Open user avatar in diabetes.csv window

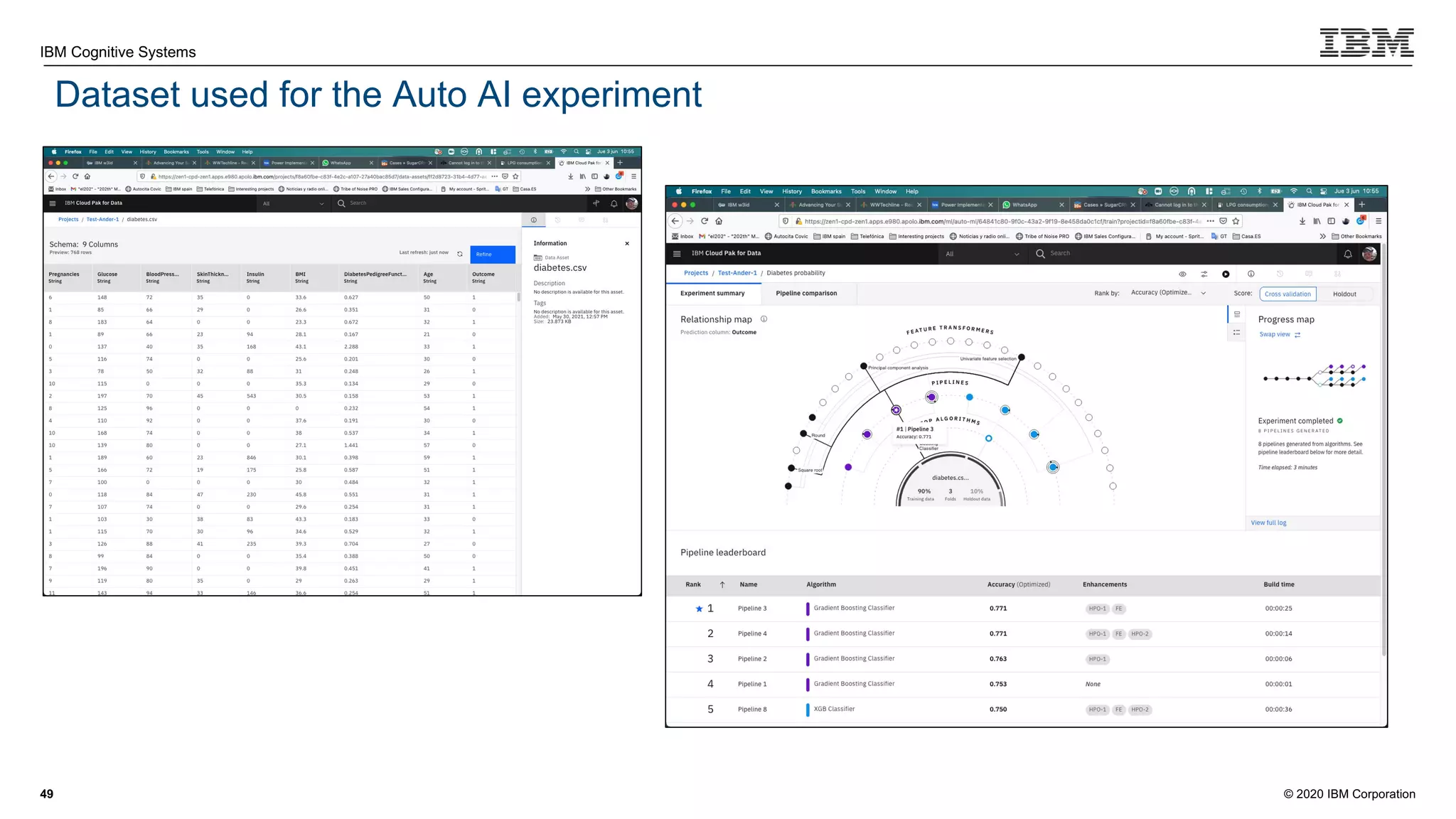[631, 203]
